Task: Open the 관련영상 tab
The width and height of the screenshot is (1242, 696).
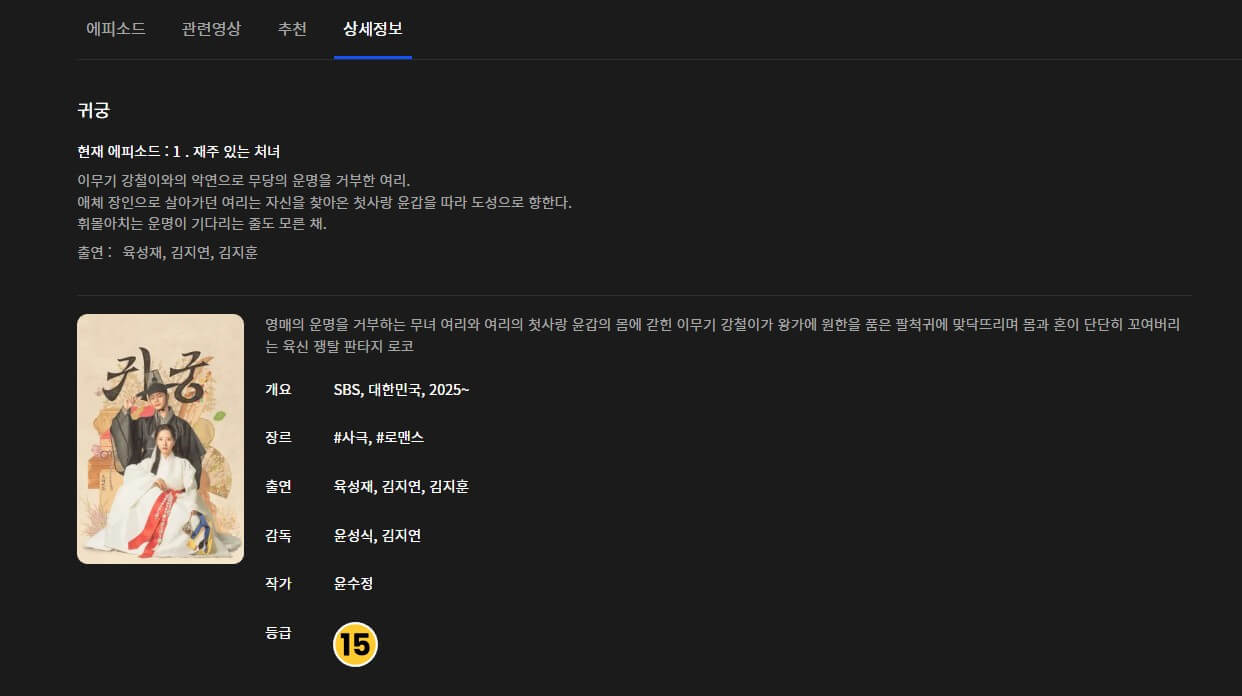Action: tap(210, 29)
